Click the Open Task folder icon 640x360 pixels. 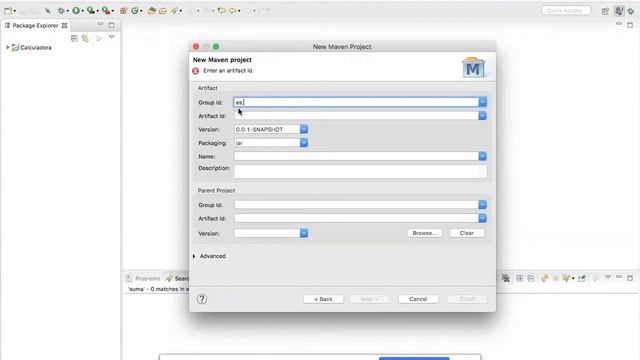[x=162, y=11]
